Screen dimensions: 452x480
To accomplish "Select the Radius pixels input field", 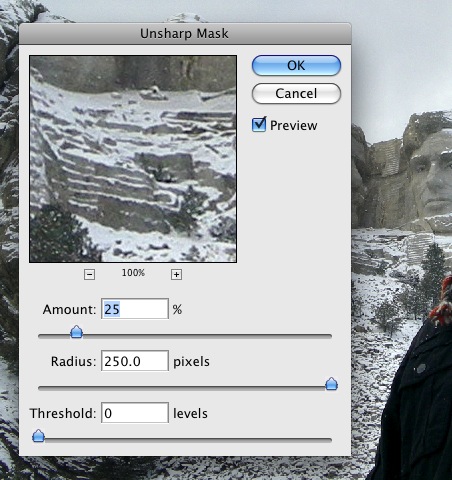I will [135, 361].
